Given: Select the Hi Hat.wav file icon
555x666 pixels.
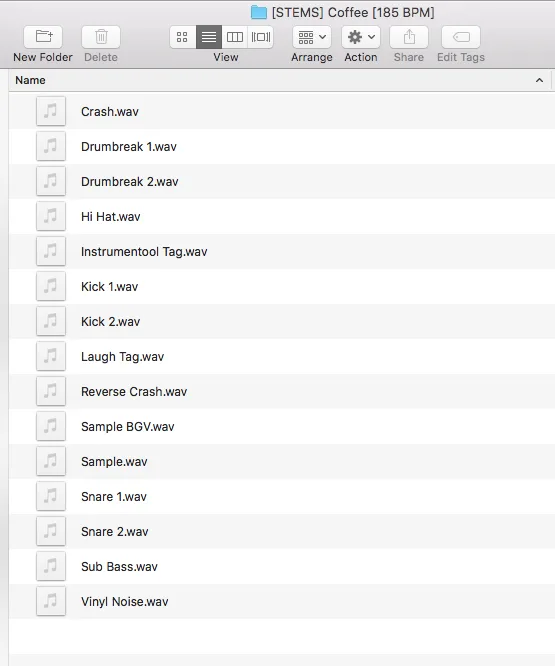Looking at the screenshot, I should (51, 216).
